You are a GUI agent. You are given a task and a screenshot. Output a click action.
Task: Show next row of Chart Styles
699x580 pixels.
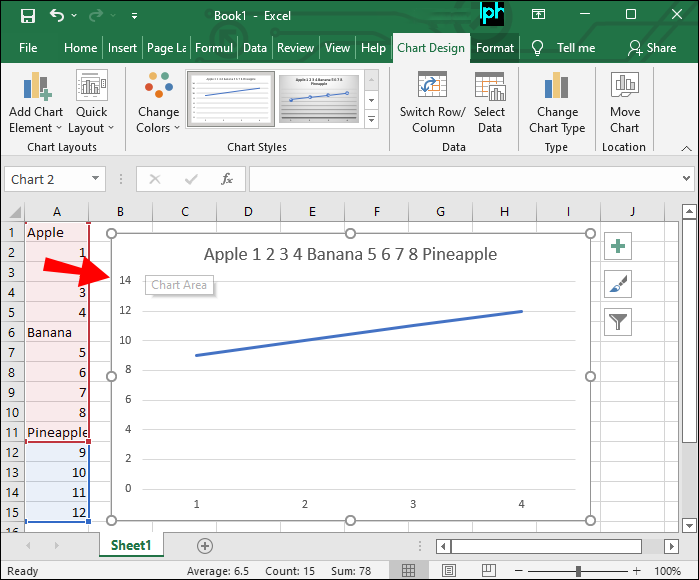pyautogui.click(x=371, y=100)
